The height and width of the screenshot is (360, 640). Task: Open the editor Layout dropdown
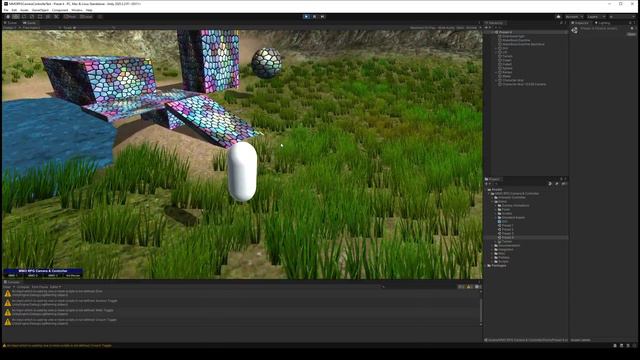(x=622, y=17)
